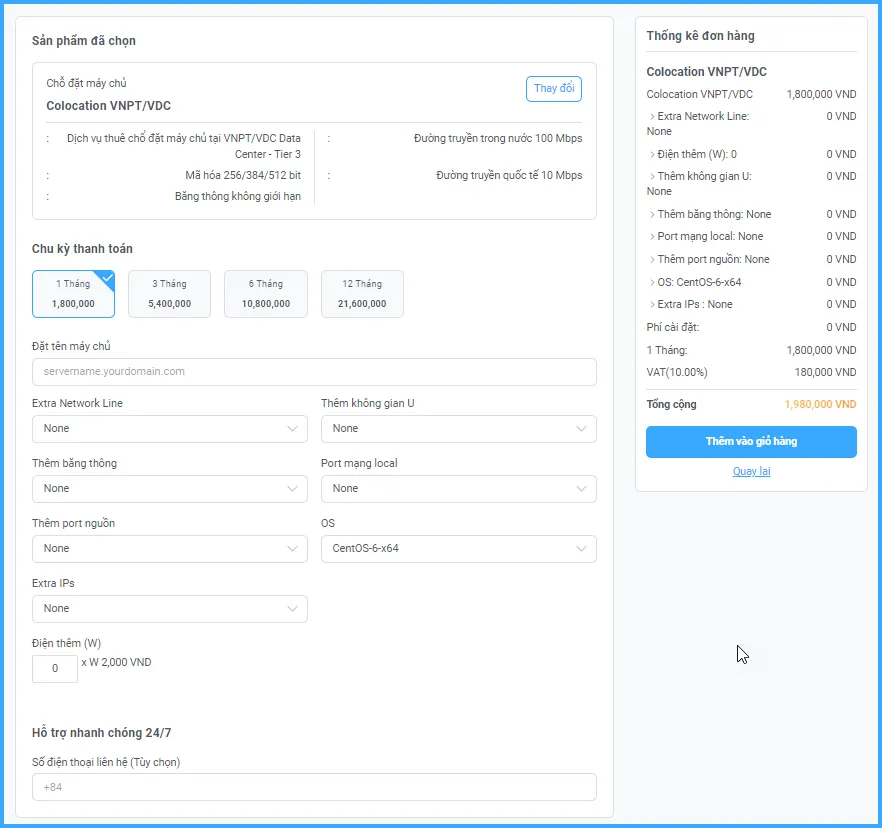The image size is (882, 828).
Task: Expand the Thêm port nguồn dropdown
Action: point(169,549)
